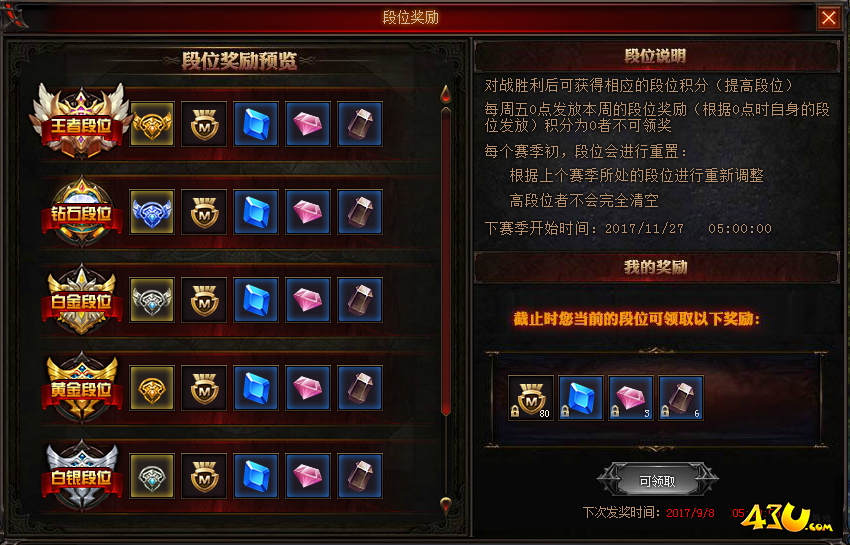The height and width of the screenshot is (545, 850).
Task: Click the silver emblem in 白银段位 row
Action: coord(152,476)
